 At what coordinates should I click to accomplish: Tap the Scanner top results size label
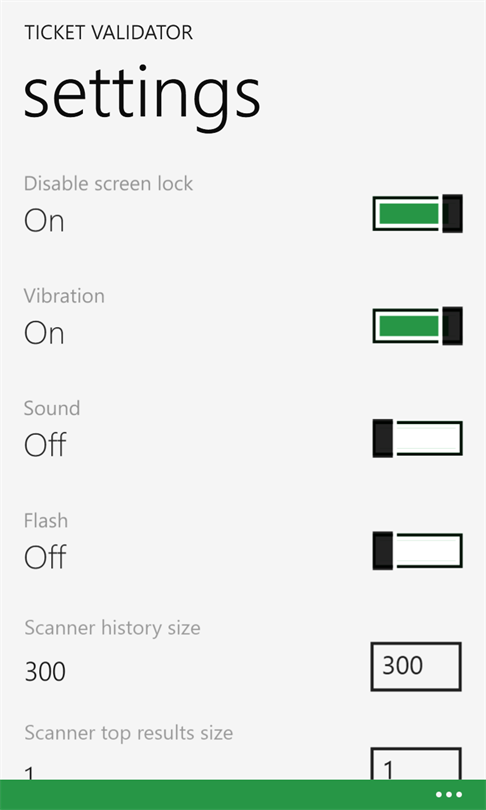(129, 733)
